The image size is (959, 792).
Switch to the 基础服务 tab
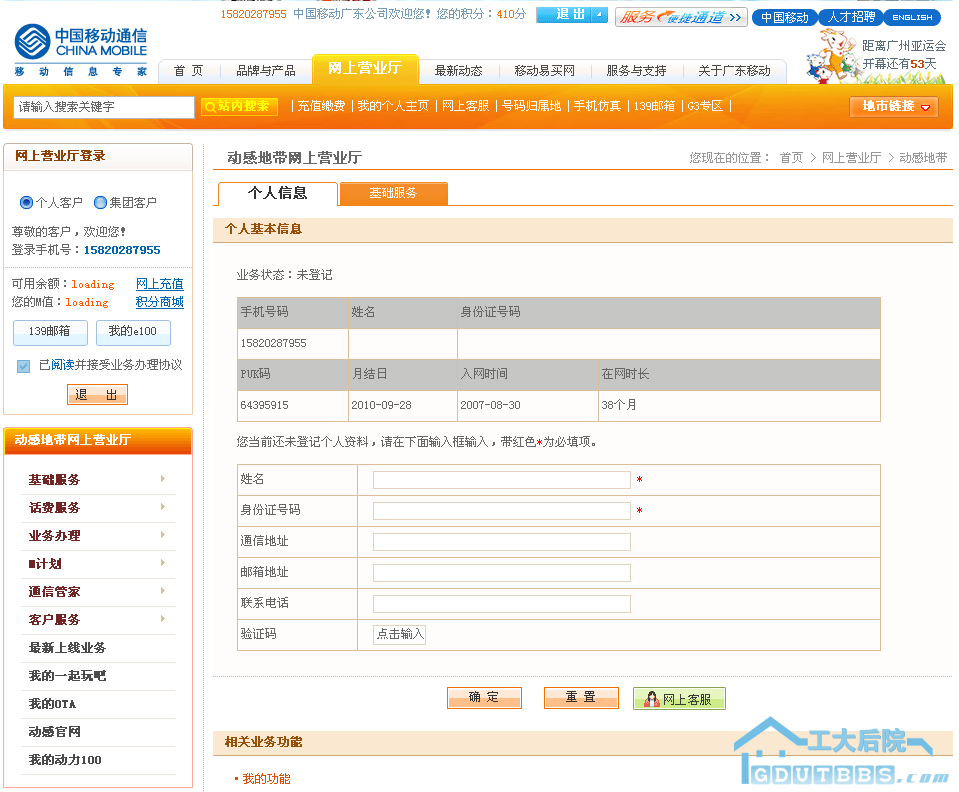click(x=393, y=193)
